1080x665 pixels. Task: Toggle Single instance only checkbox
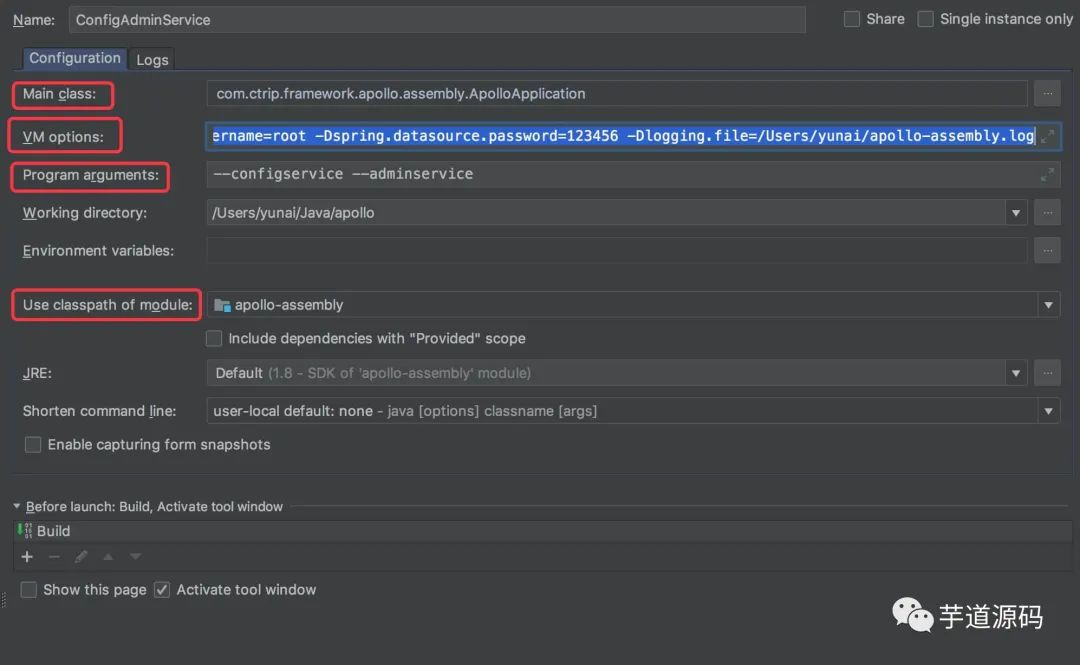coord(926,19)
